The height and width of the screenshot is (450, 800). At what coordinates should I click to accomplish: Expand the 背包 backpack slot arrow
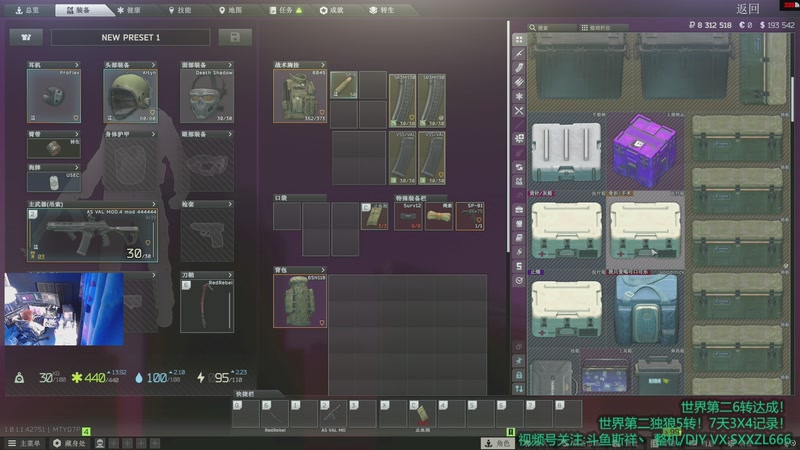click(x=322, y=270)
